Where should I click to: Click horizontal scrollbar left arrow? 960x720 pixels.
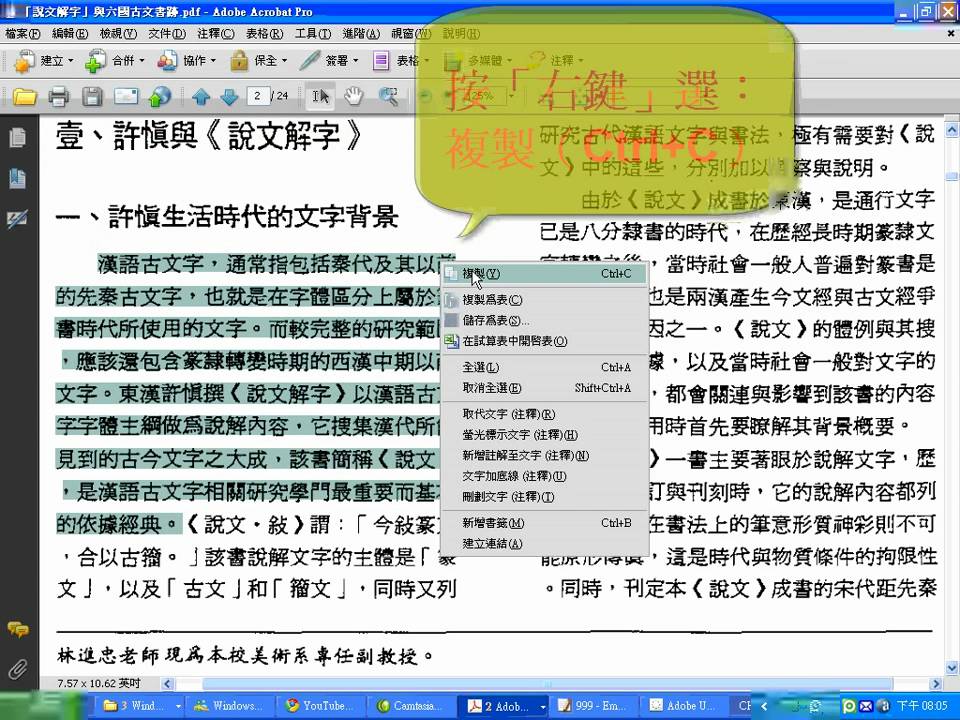[167, 684]
